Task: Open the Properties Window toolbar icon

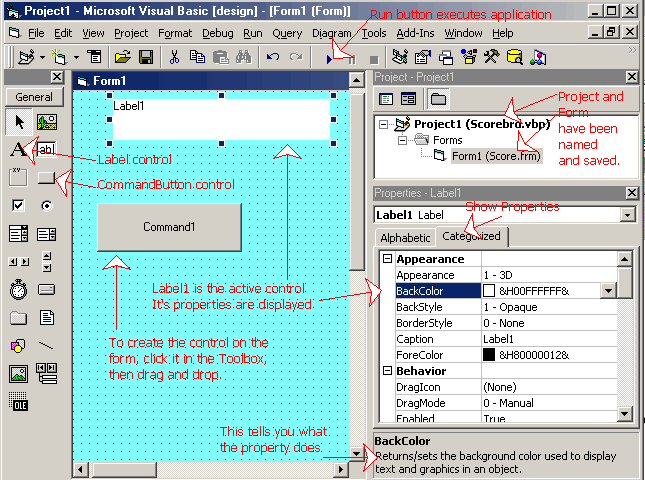Action: click(x=422, y=58)
